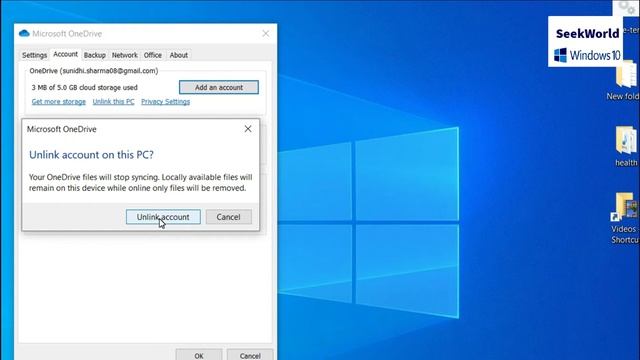Open the Privacy Settings link
This screenshot has height=360, width=640.
click(x=165, y=102)
